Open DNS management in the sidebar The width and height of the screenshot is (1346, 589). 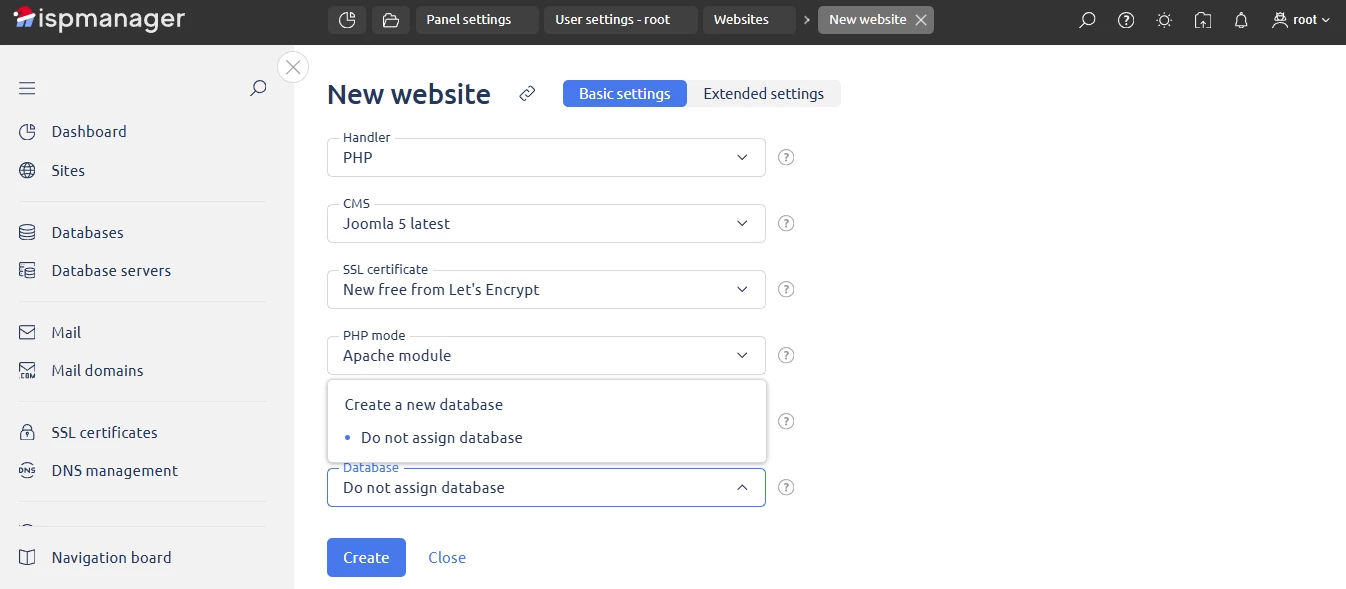point(115,470)
